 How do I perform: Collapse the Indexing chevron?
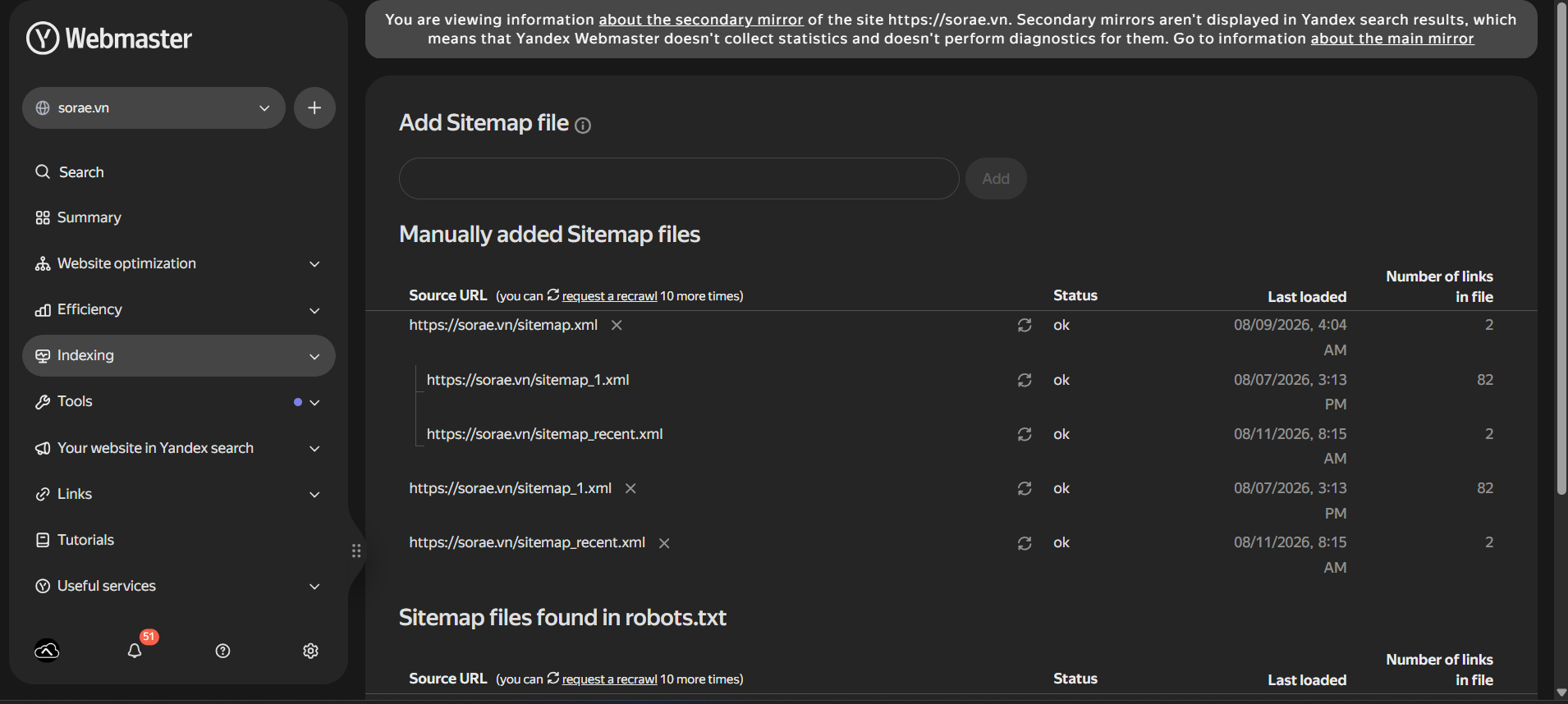coord(314,356)
